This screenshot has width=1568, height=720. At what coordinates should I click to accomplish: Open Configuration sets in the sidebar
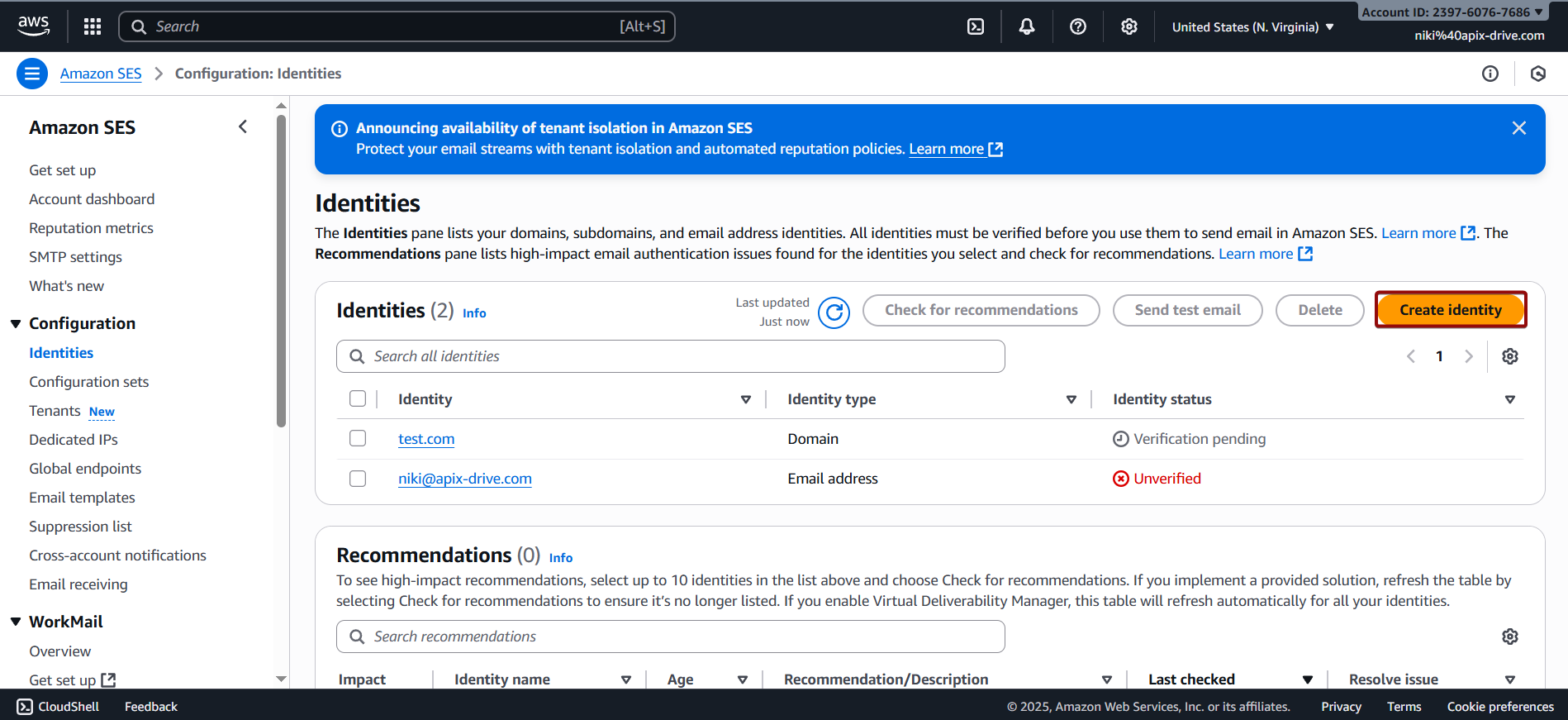click(x=89, y=382)
